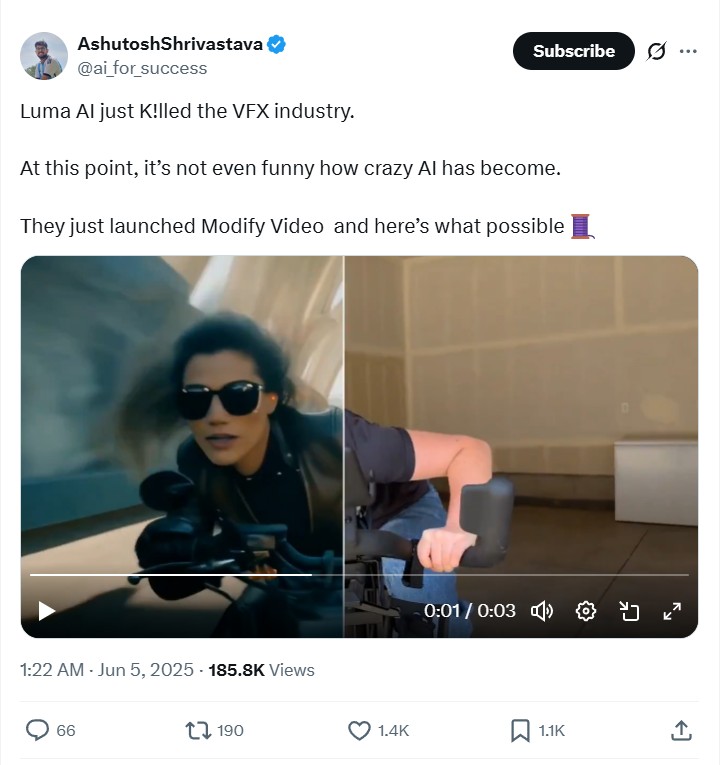Open video settings gear
This screenshot has height=765, width=726.
pos(586,610)
